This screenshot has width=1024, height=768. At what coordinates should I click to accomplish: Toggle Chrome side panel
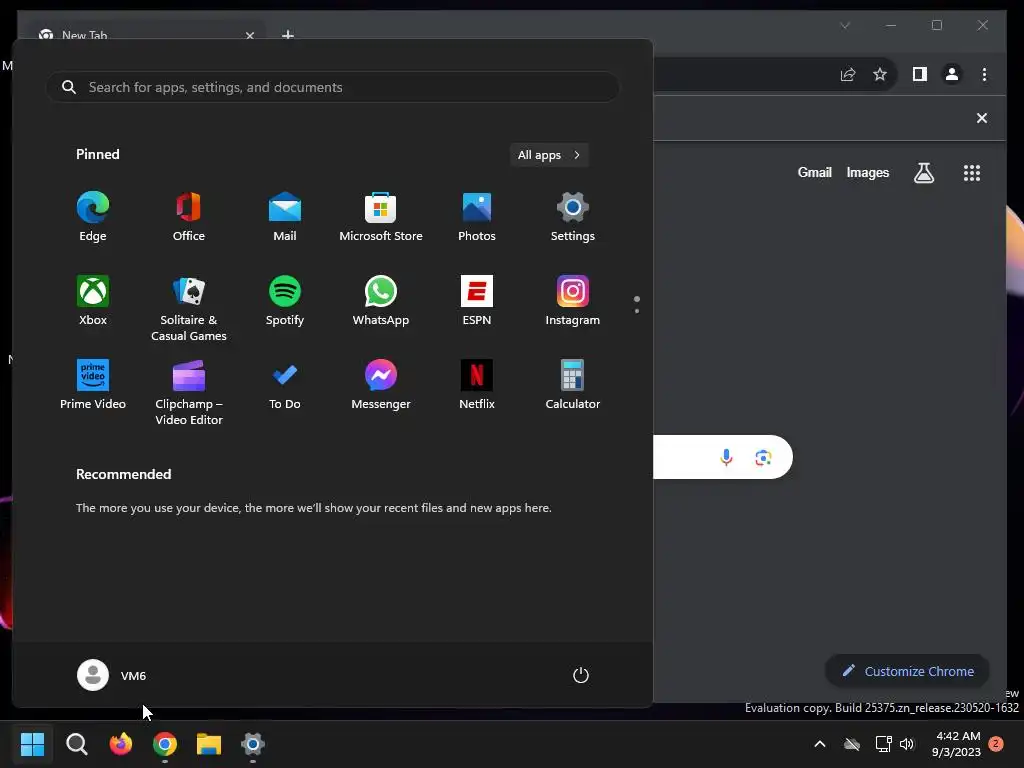[x=920, y=74]
